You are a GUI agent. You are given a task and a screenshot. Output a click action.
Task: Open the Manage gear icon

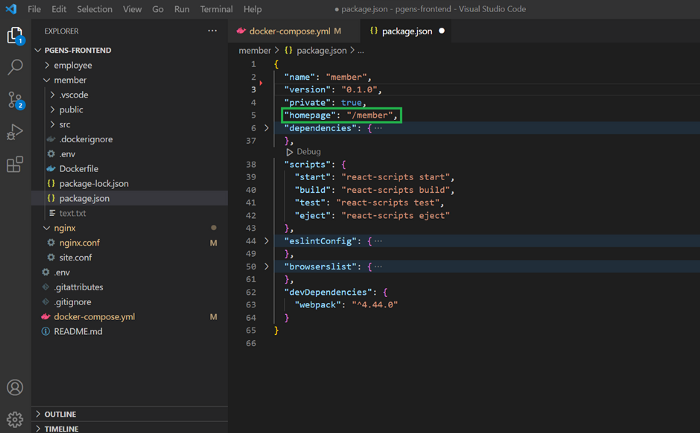tap(15, 419)
